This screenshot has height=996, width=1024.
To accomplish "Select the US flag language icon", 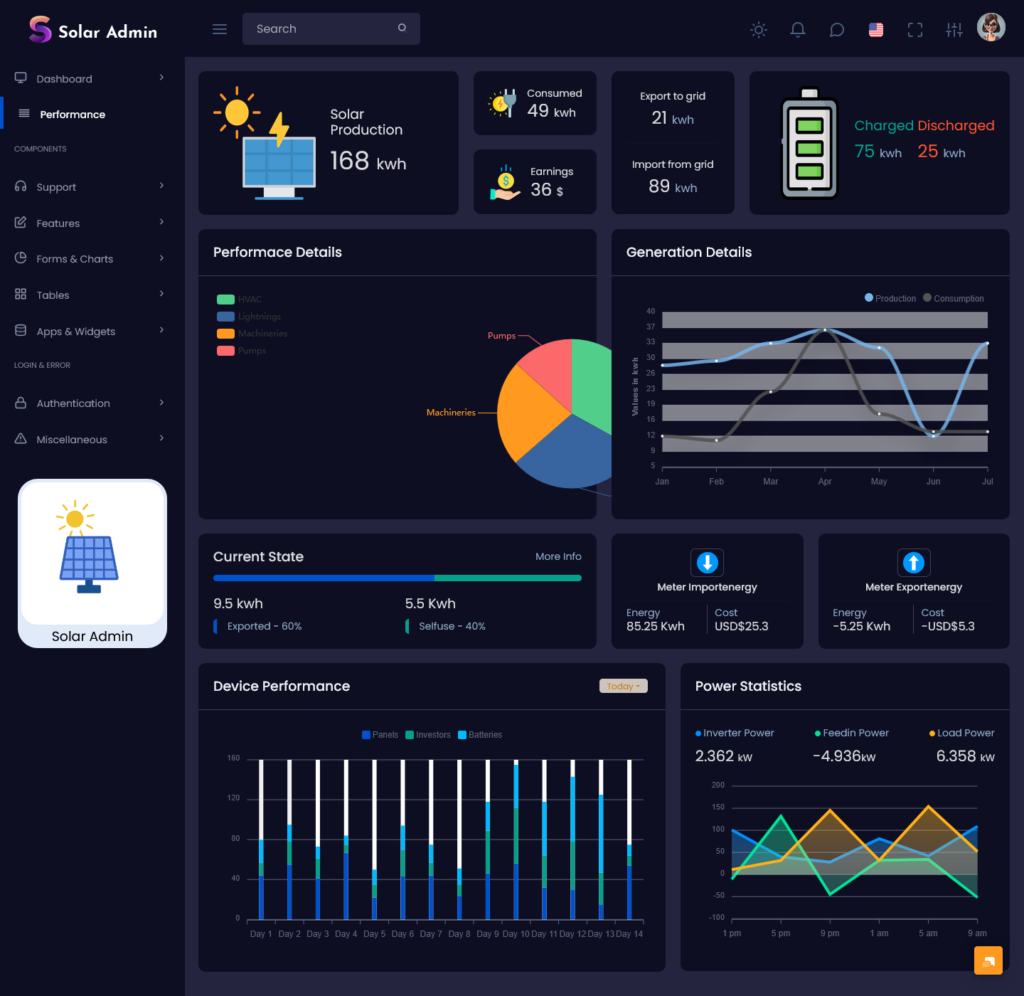I will 876,30.
